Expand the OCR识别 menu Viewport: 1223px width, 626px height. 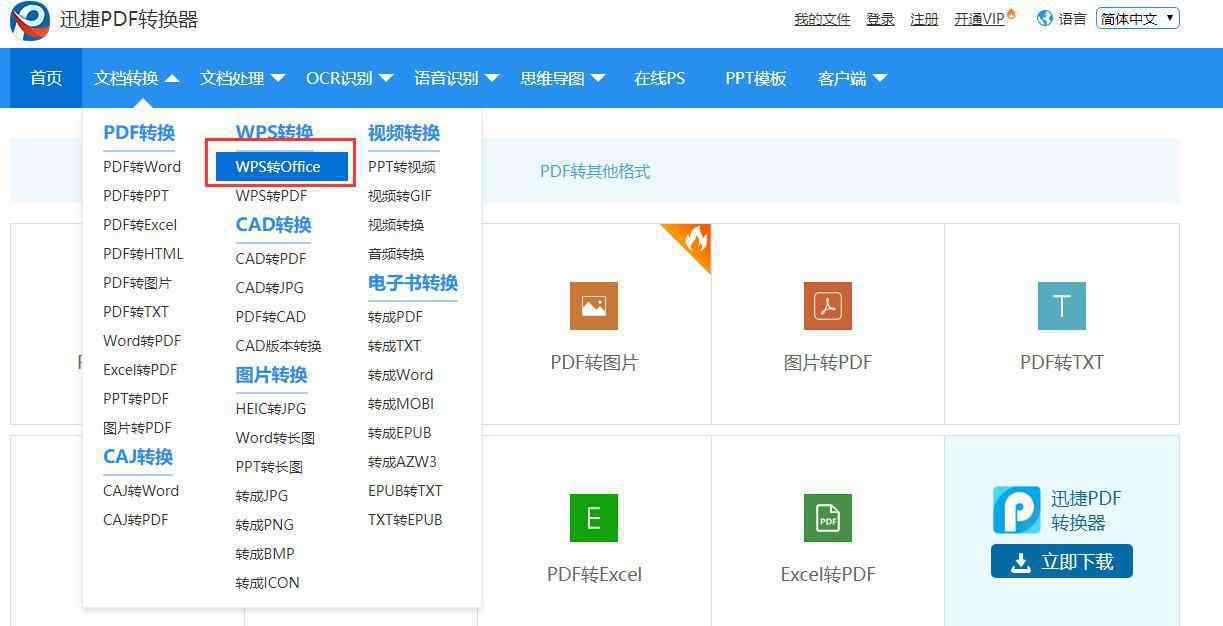tap(349, 78)
